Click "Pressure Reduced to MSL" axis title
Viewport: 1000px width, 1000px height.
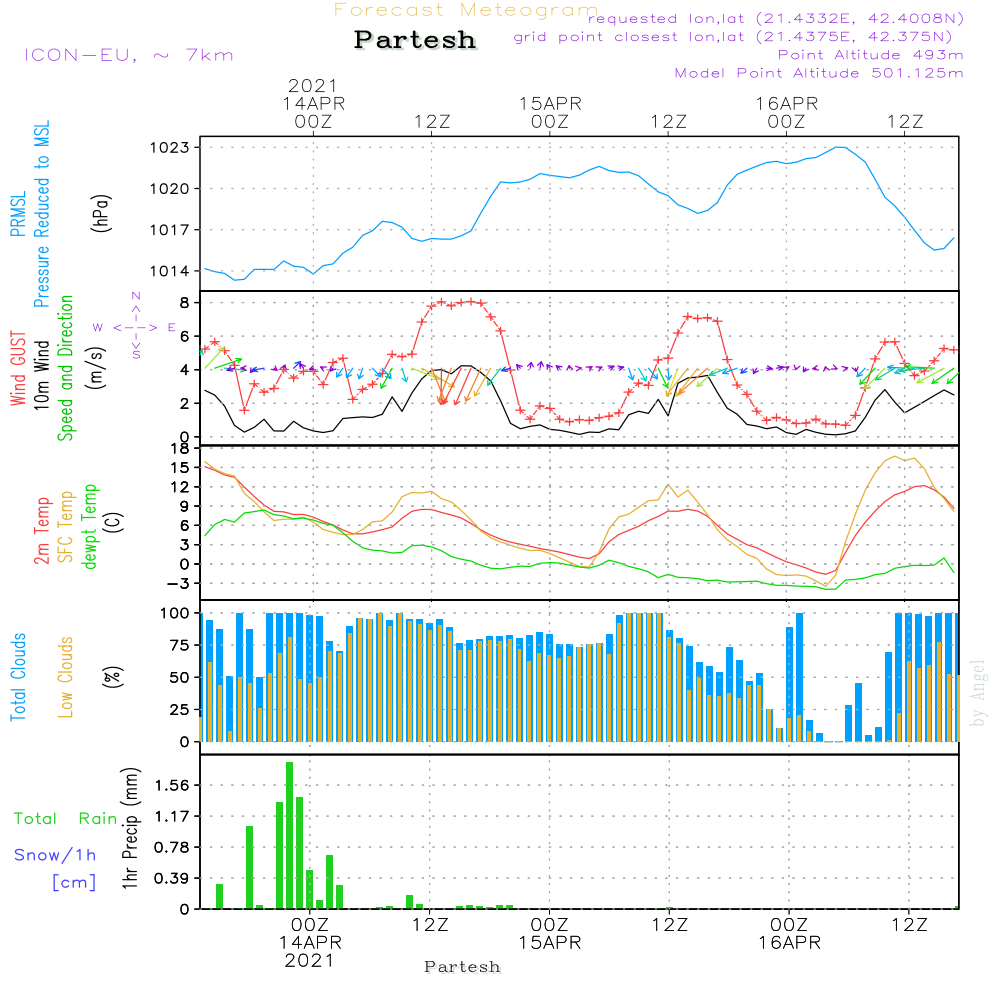pyautogui.click(x=41, y=214)
